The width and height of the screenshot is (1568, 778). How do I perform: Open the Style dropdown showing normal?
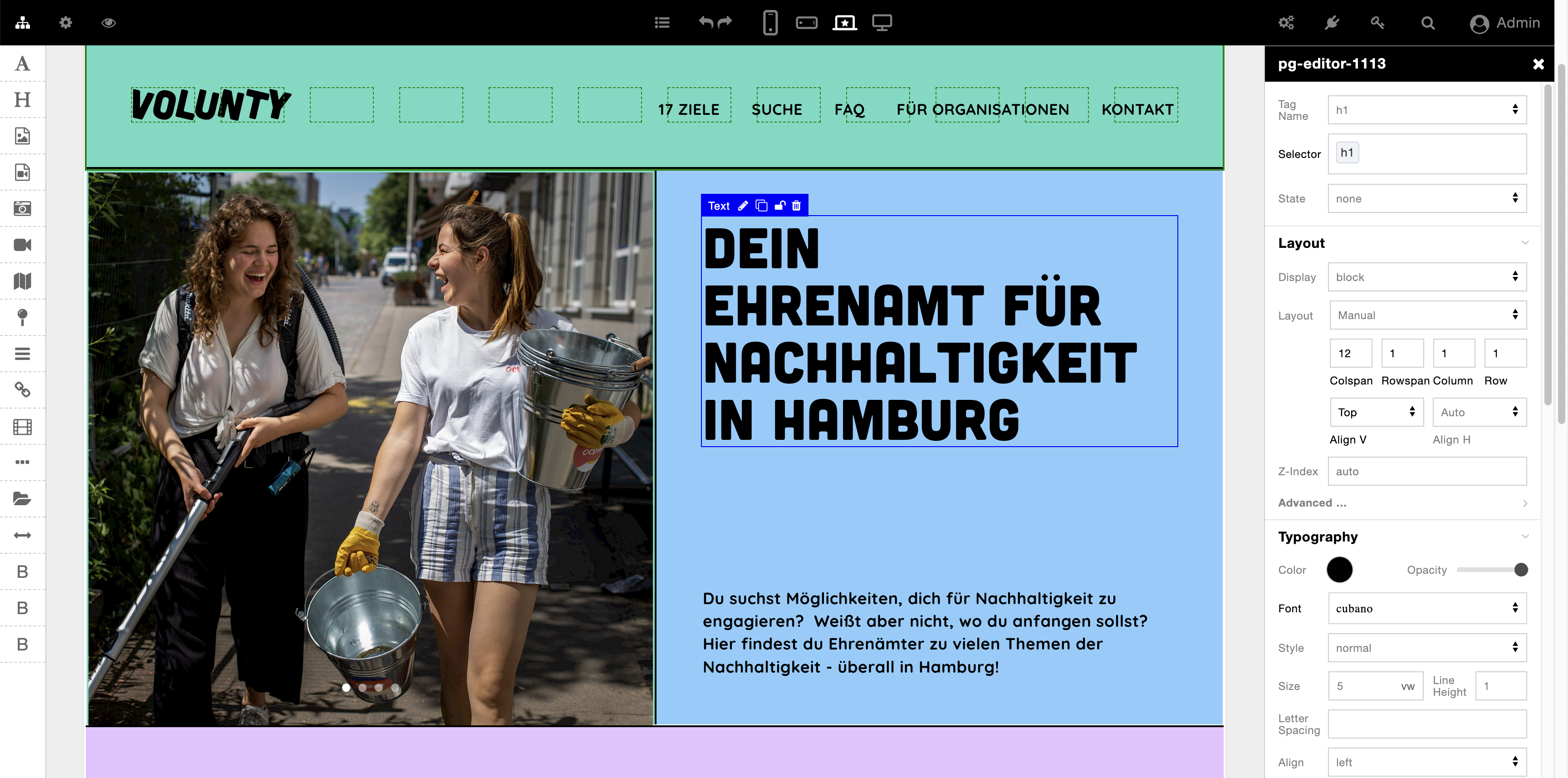coord(1427,648)
